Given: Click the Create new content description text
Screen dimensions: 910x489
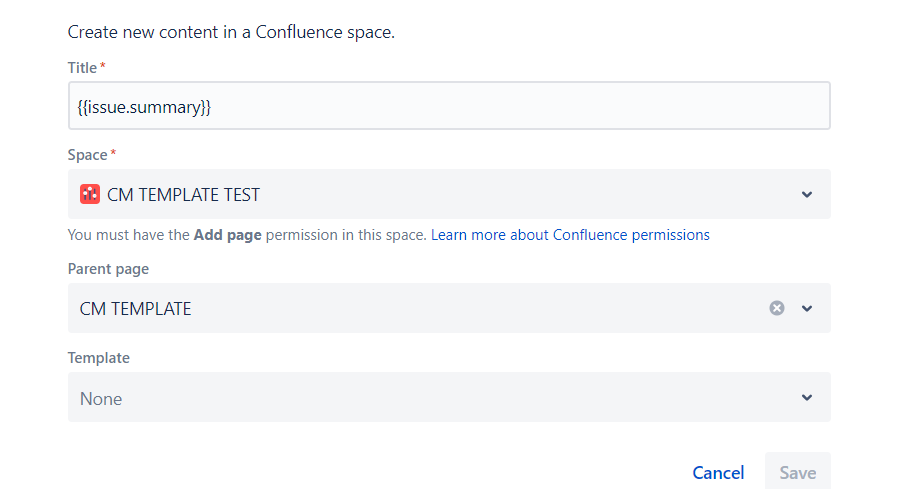Looking at the screenshot, I should (231, 32).
